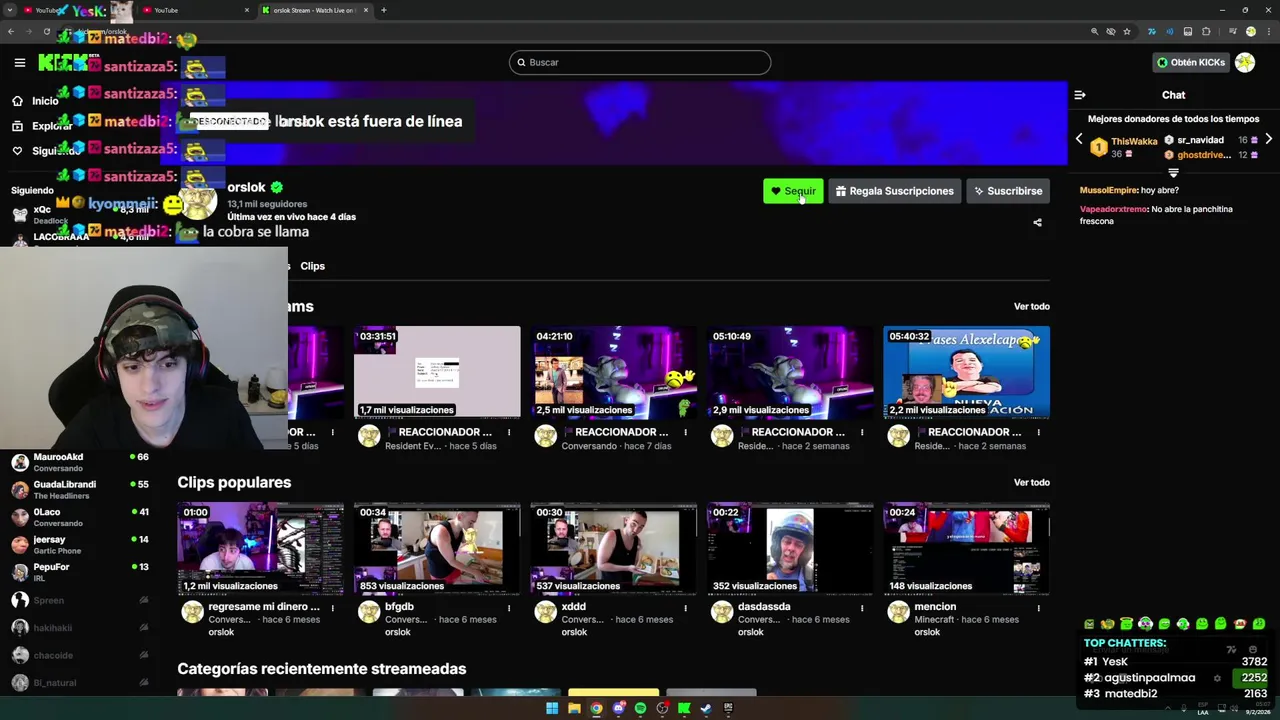This screenshot has width=1280, height=720.
Task: Click in the Buscar search field
Action: (640, 62)
